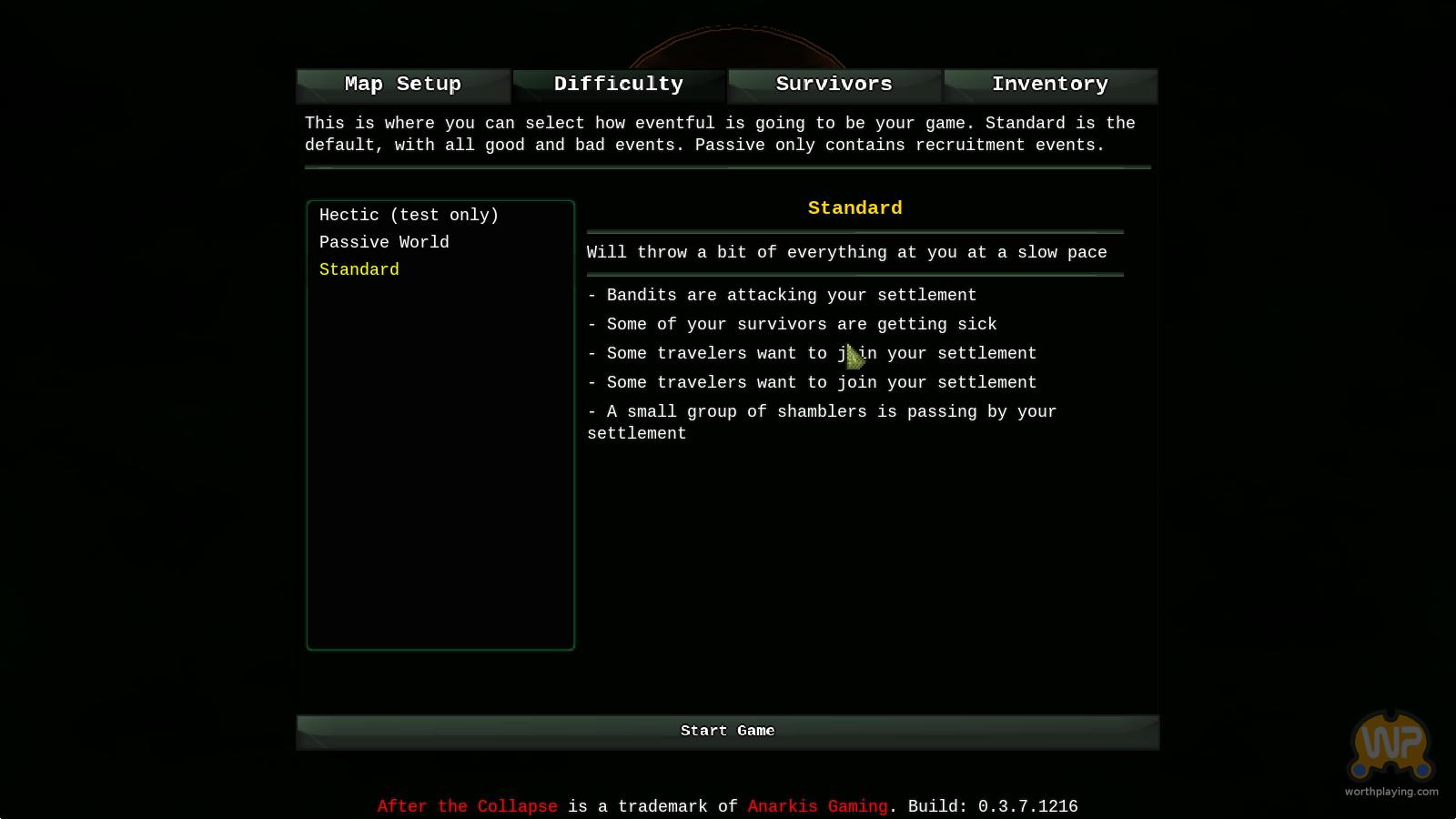
Task: Open the Inventory tab
Action: pos(1050,85)
